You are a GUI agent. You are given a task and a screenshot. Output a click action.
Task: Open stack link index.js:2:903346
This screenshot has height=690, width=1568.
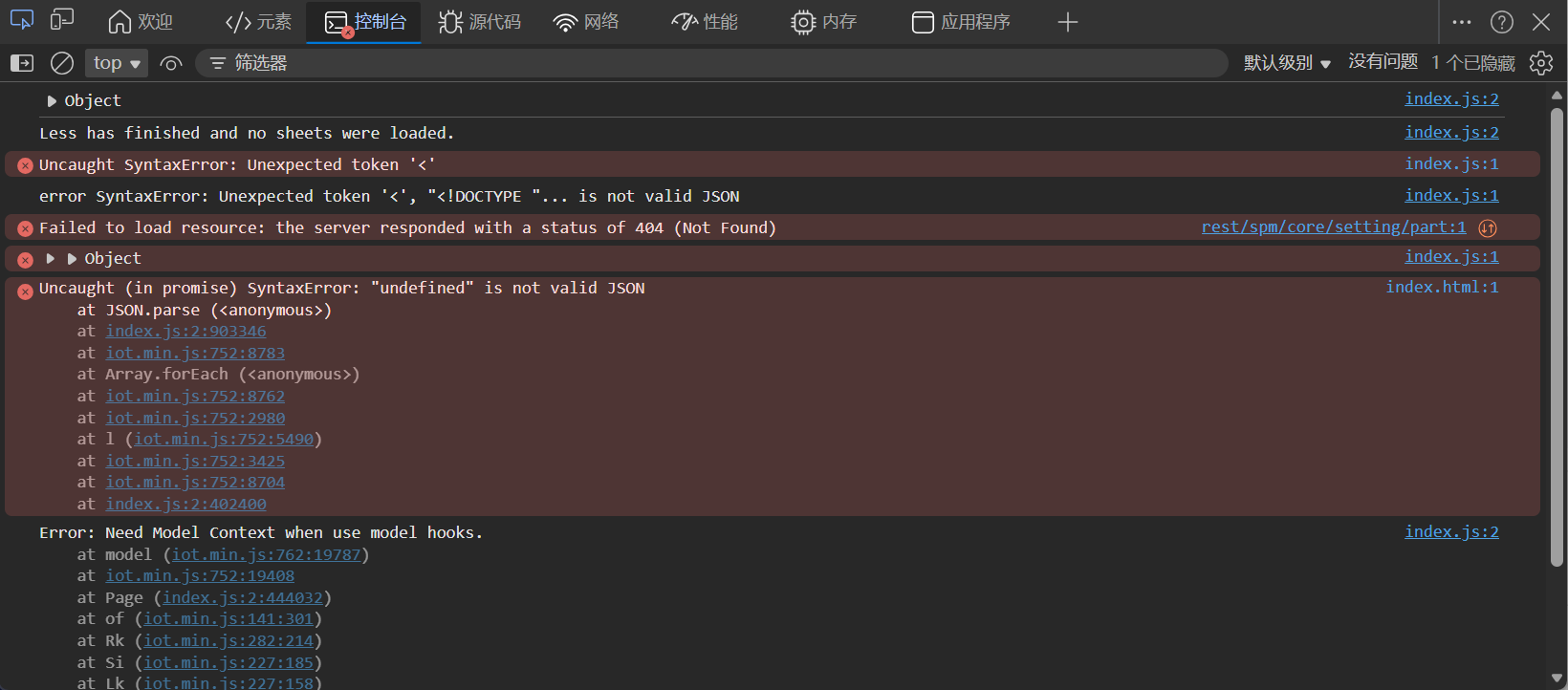click(185, 332)
